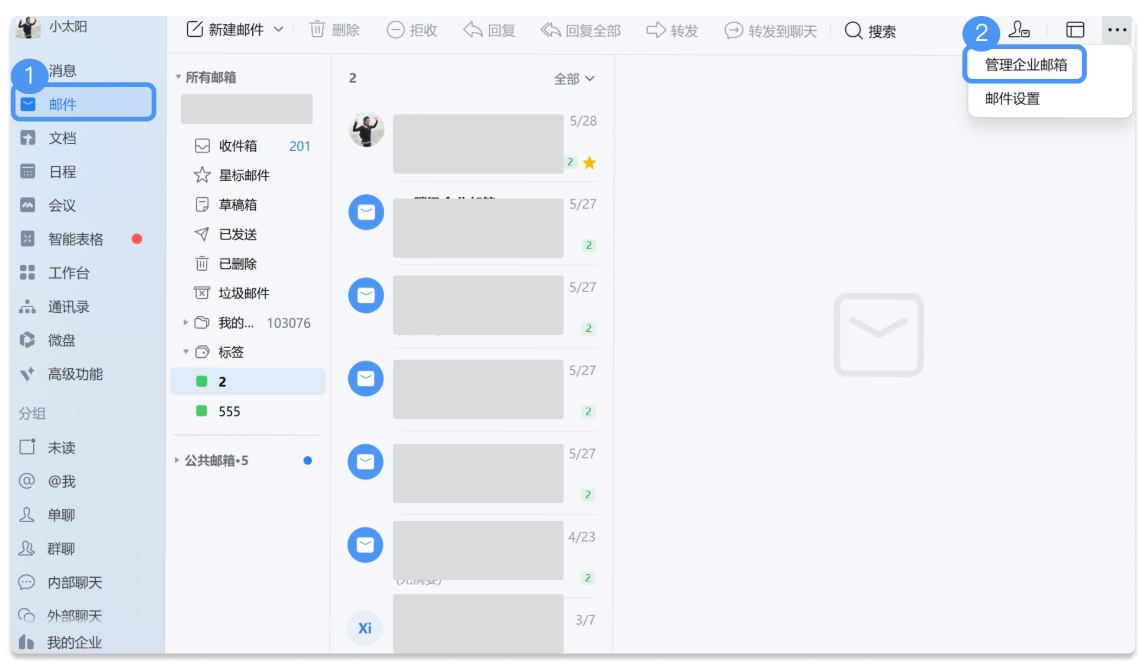
Task: Open the 垃圾邮件 spam folder
Action: pyautogui.click(x=249, y=293)
